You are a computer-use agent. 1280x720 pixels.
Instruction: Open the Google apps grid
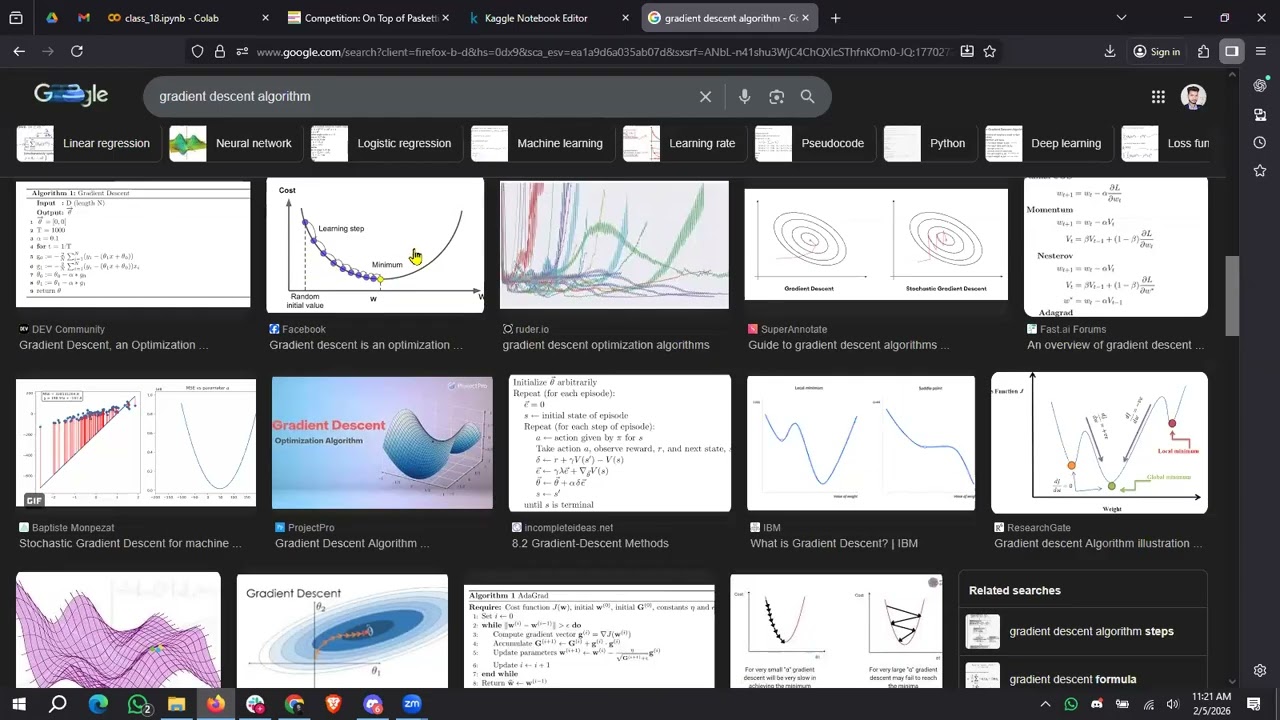(x=1158, y=97)
